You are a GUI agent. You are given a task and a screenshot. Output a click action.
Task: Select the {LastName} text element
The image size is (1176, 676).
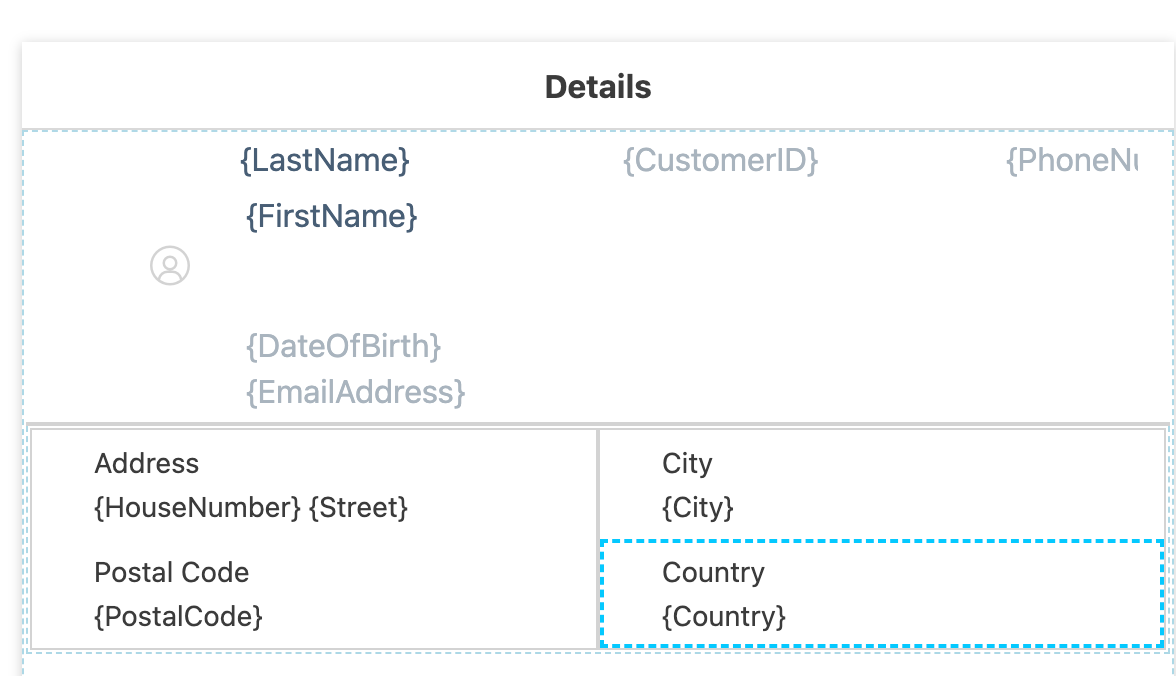tap(325, 161)
